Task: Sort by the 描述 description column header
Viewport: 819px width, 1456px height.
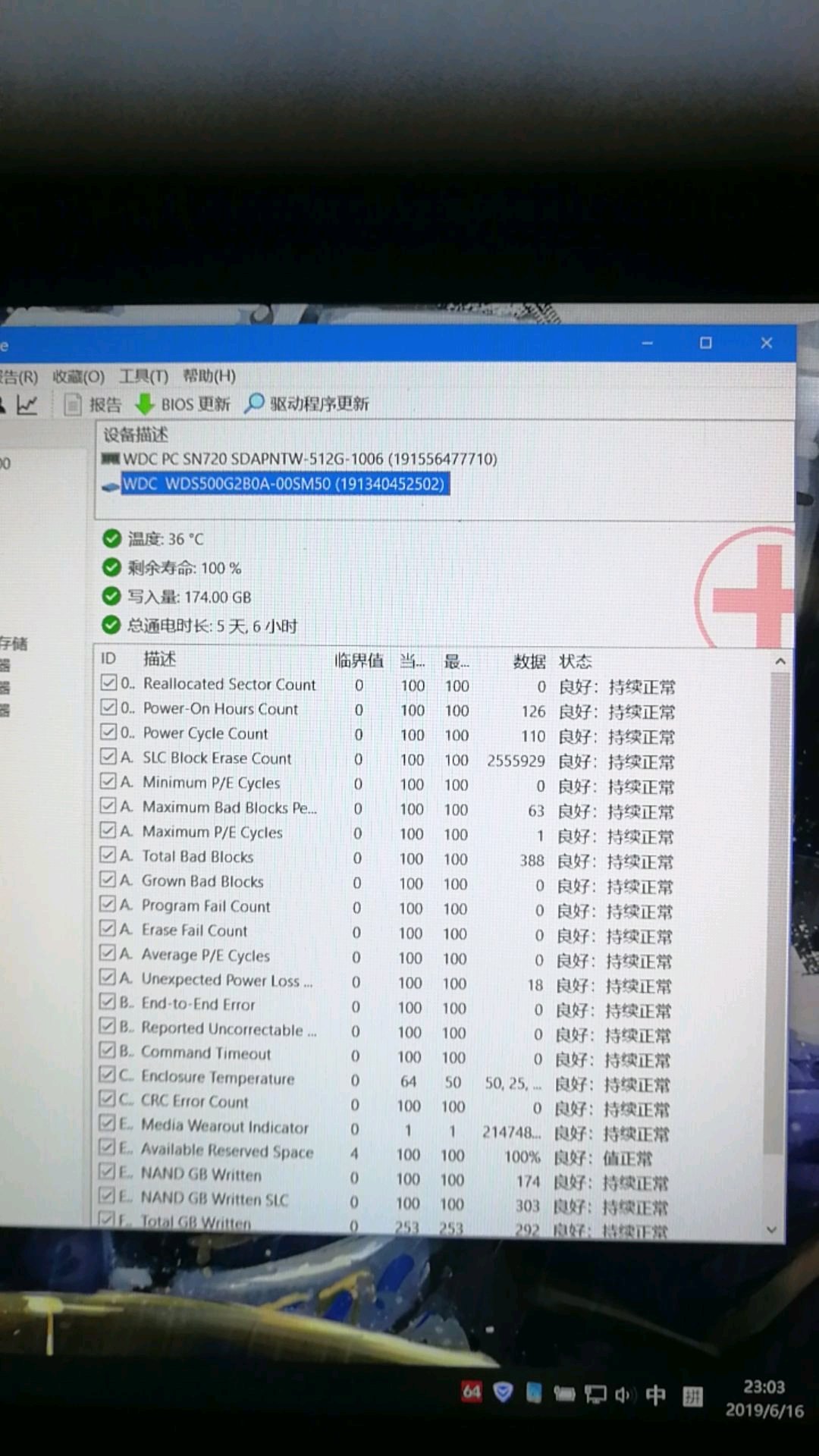Action: [x=159, y=658]
